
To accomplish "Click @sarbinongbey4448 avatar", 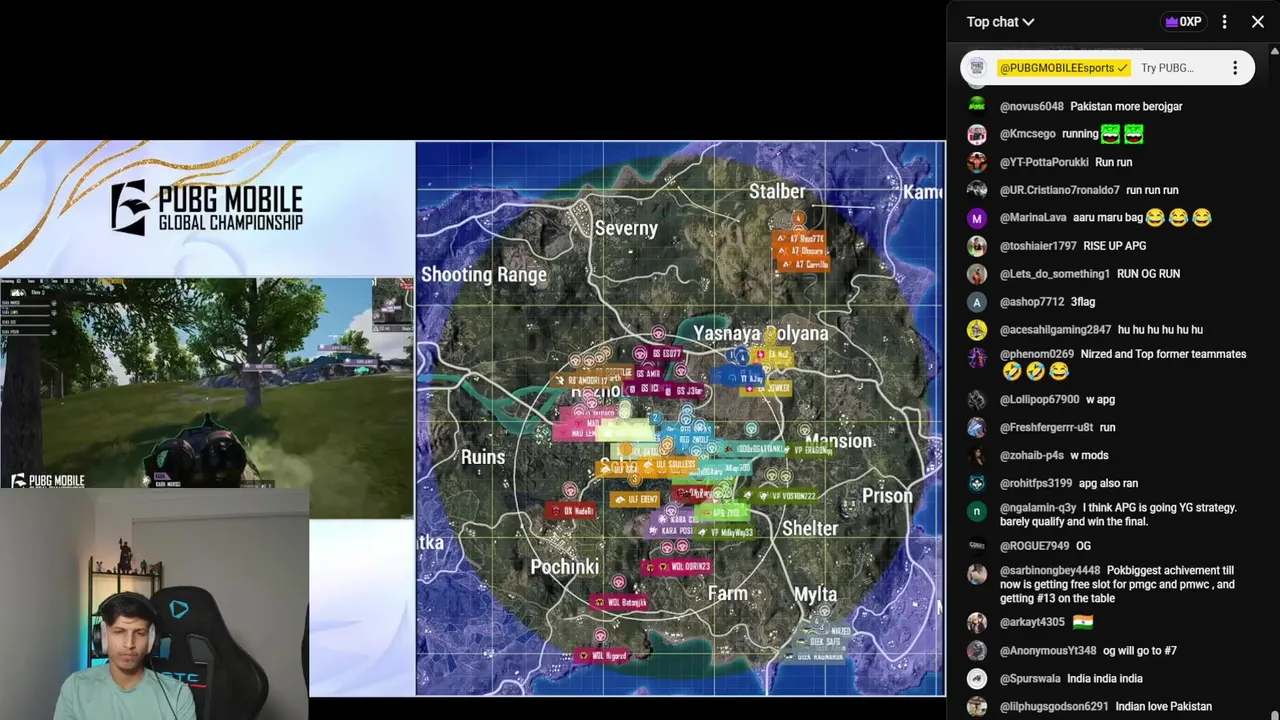I will pyautogui.click(x=977, y=574).
